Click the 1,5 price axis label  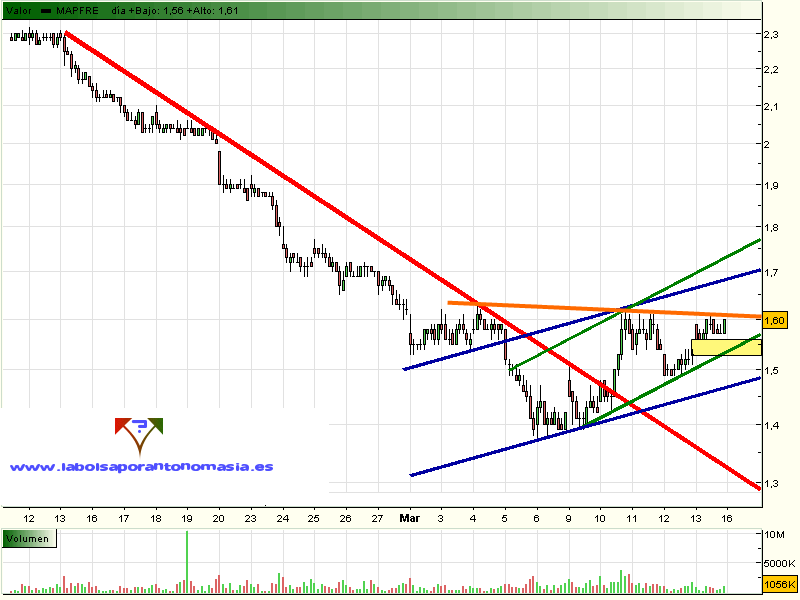tap(770, 370)
